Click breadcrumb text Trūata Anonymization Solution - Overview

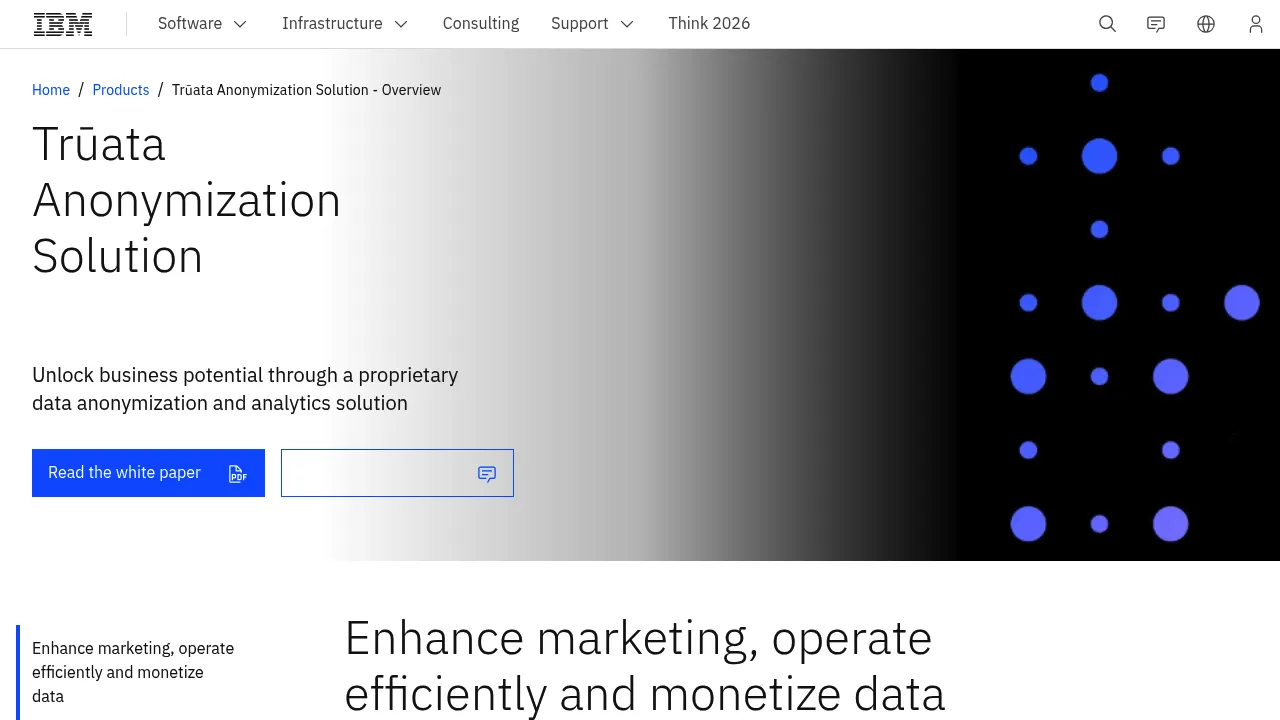point(306,90)
